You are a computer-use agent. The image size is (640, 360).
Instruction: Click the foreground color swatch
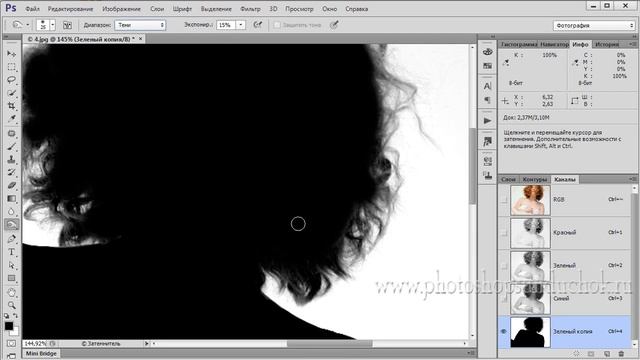coord(9,326)
